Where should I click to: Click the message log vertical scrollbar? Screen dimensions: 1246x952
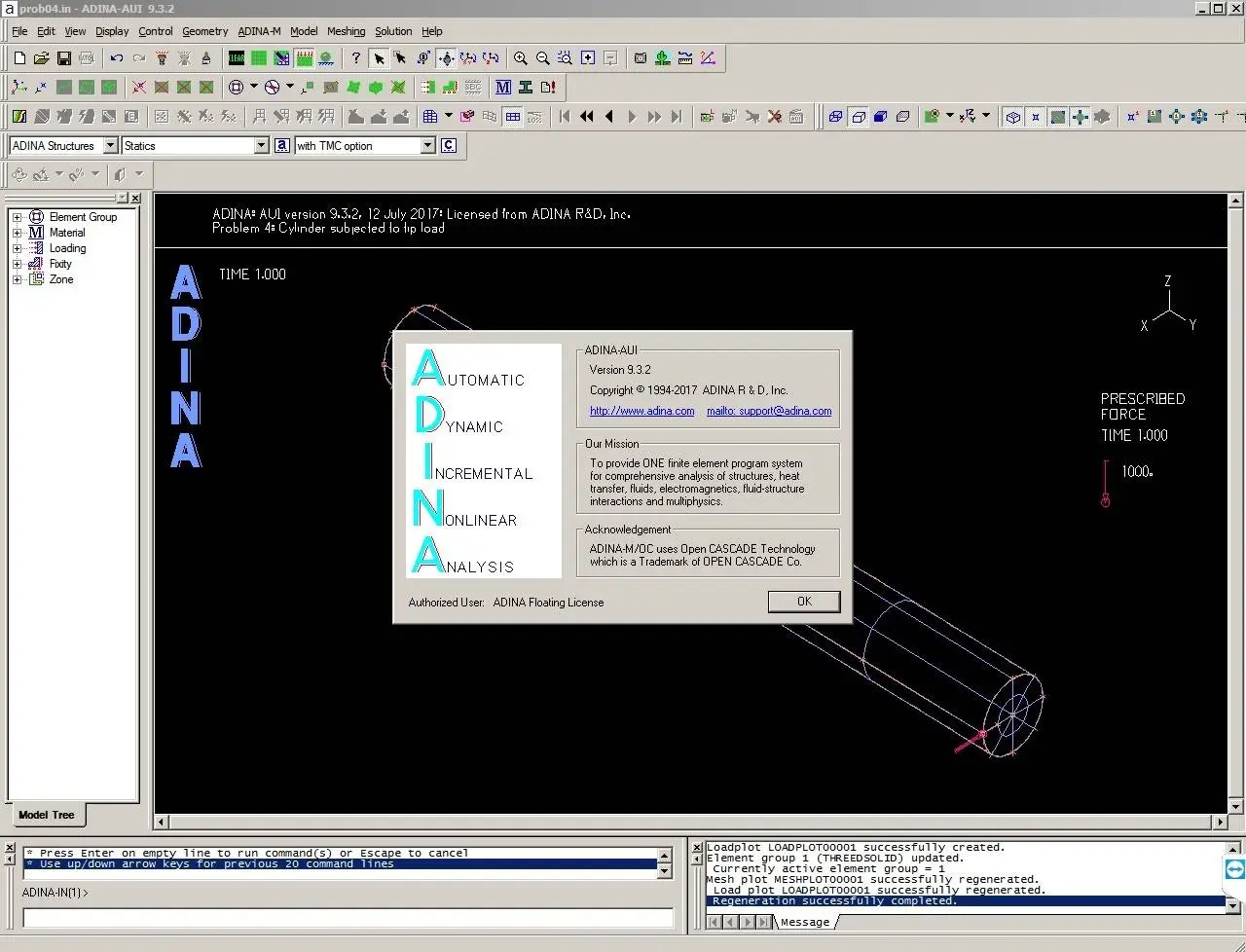click(x=1234, y=876)
